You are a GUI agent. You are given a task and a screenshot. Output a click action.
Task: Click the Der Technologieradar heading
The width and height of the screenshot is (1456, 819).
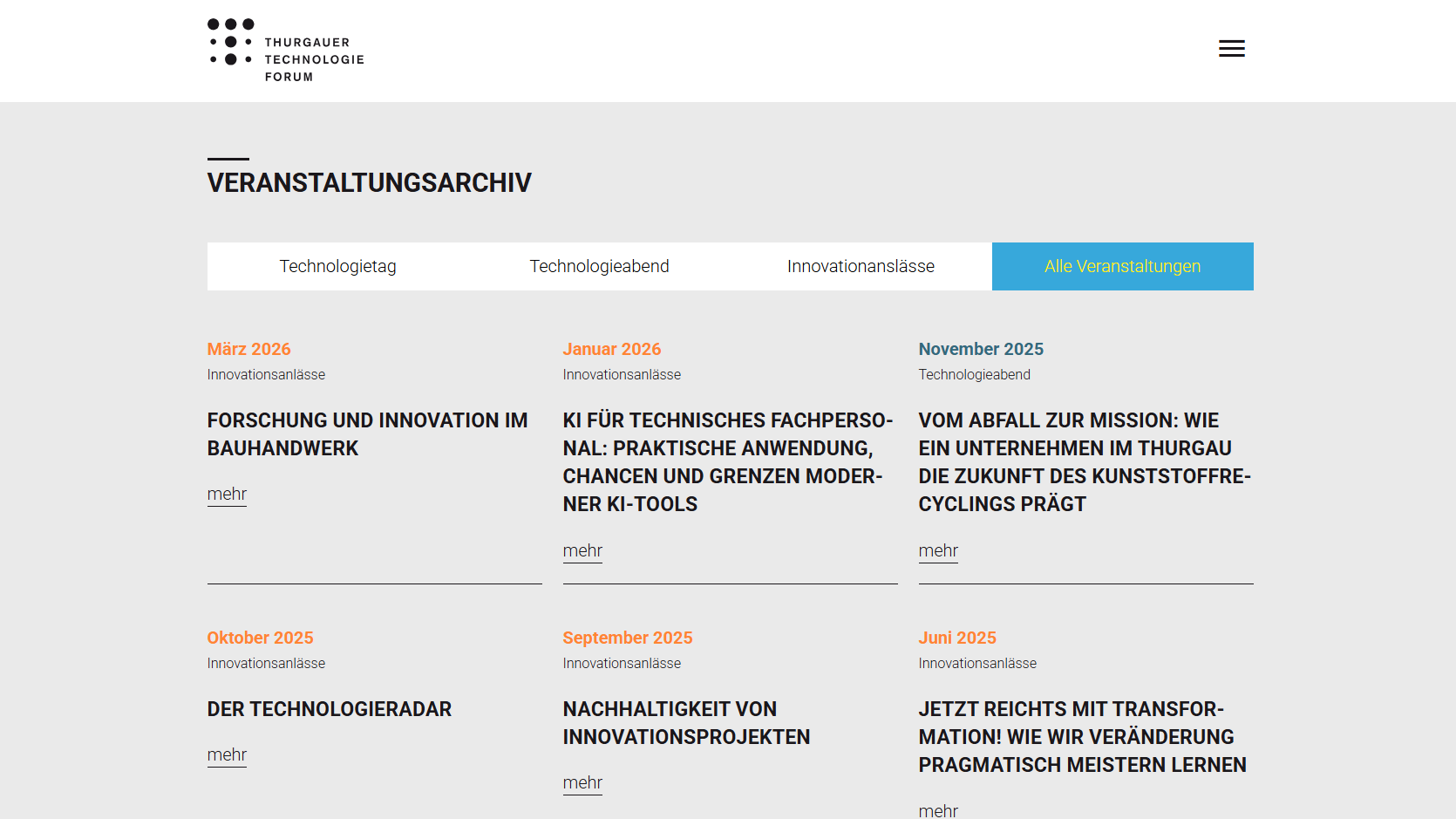point(330,709)
